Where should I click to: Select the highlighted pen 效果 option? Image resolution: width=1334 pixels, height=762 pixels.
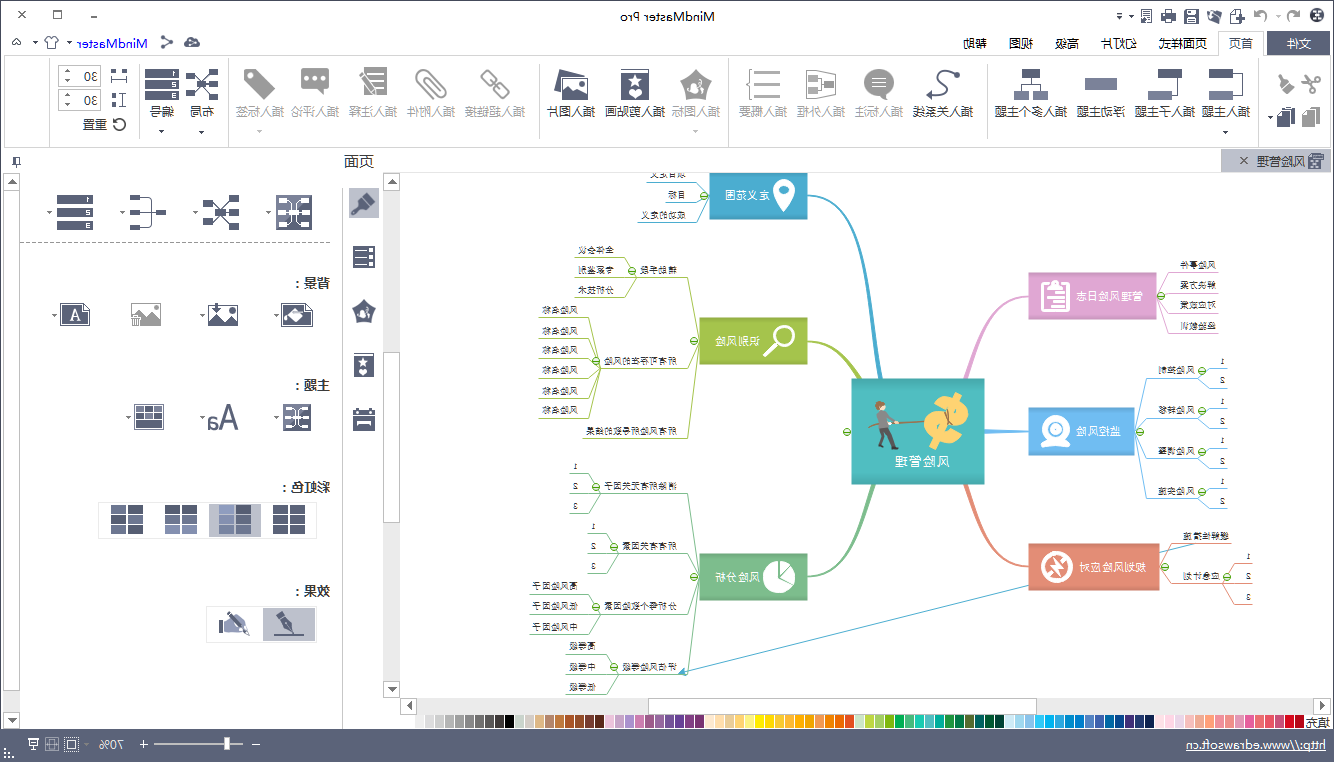tap(289, 624)
